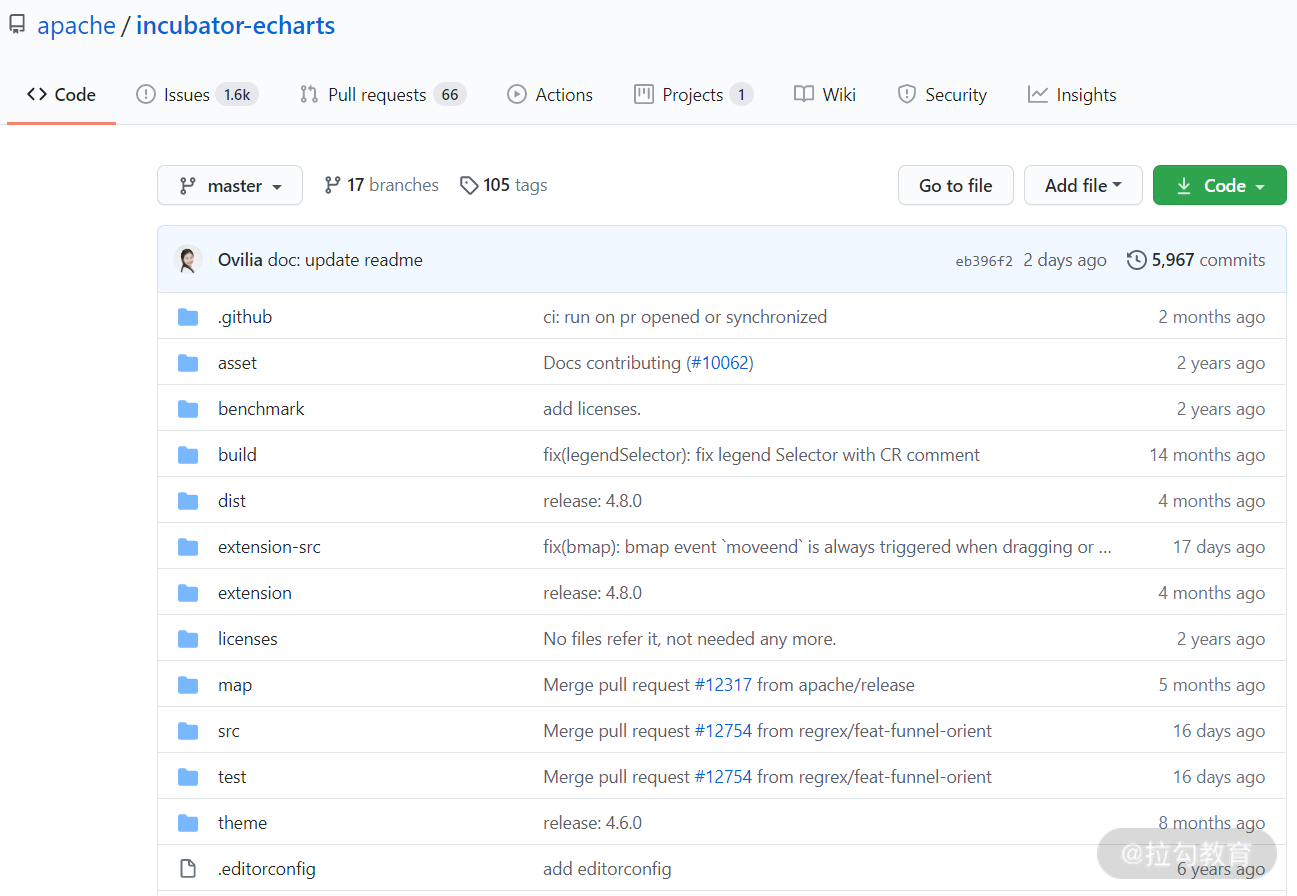Switch to the Projects tab

point(693,95)
